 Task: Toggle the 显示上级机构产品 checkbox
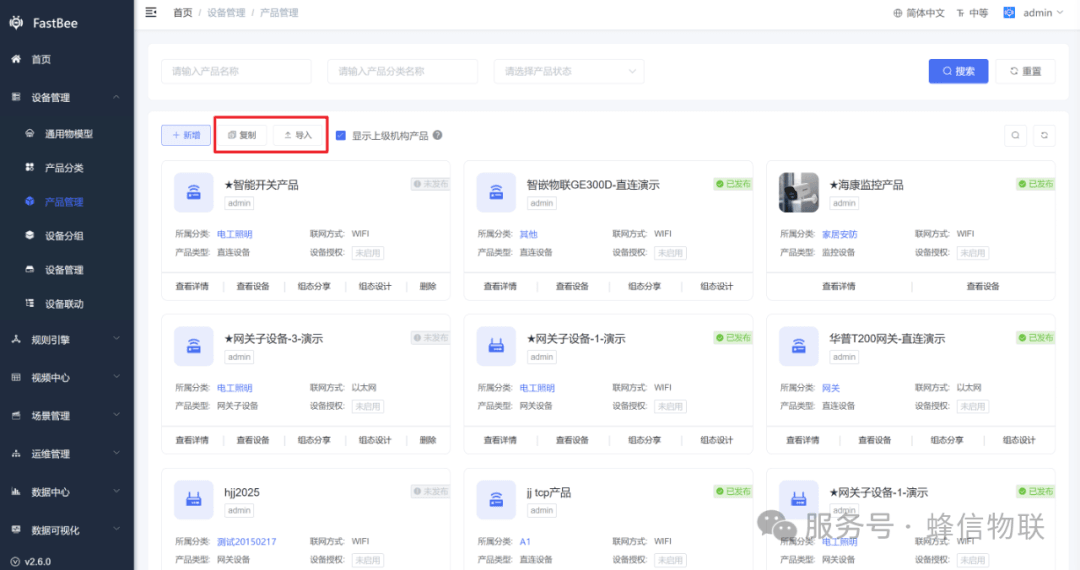click(340, 136)
